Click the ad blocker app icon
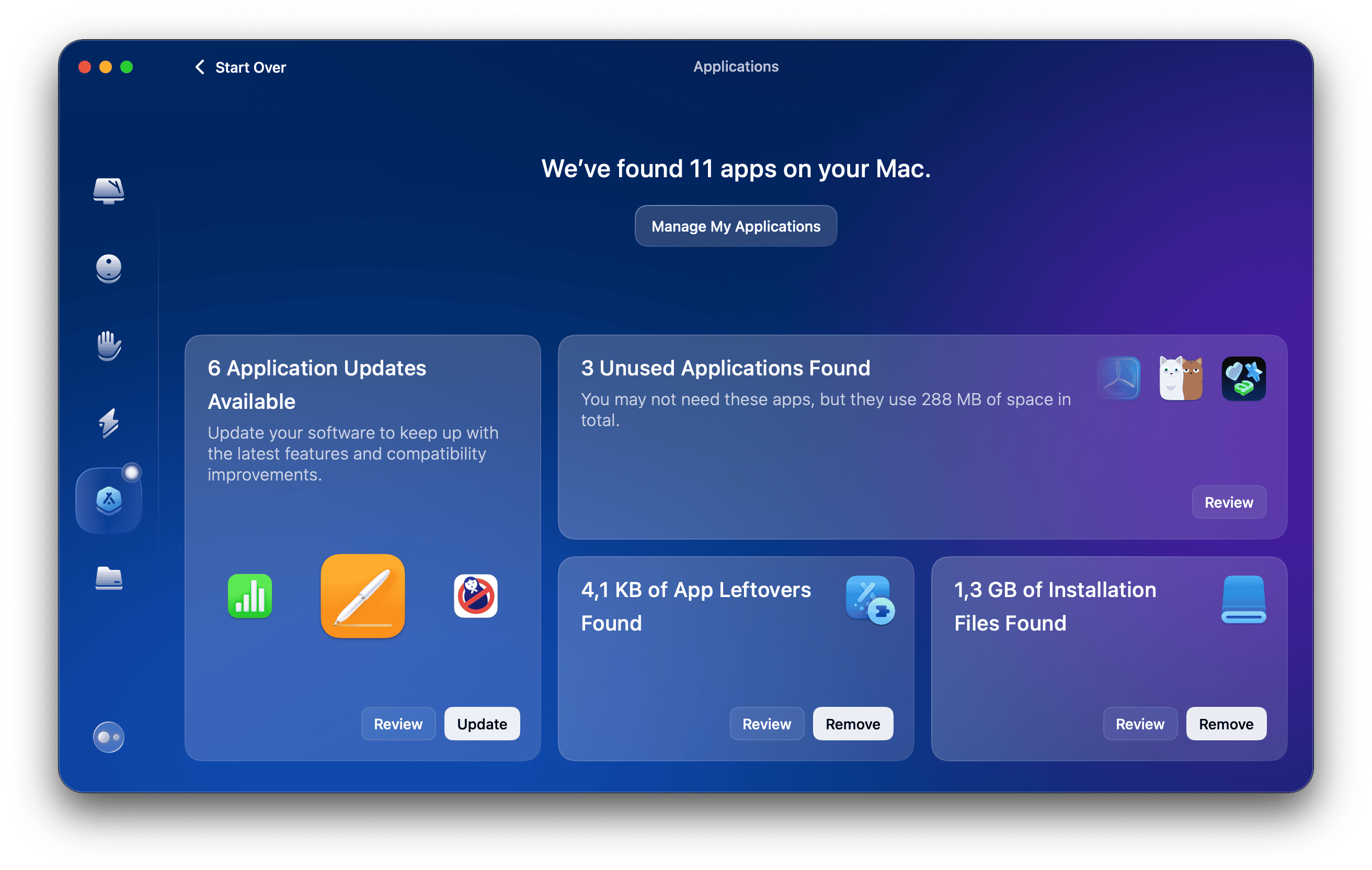The height and width of the screenshot is (870, 1372). 475,596
